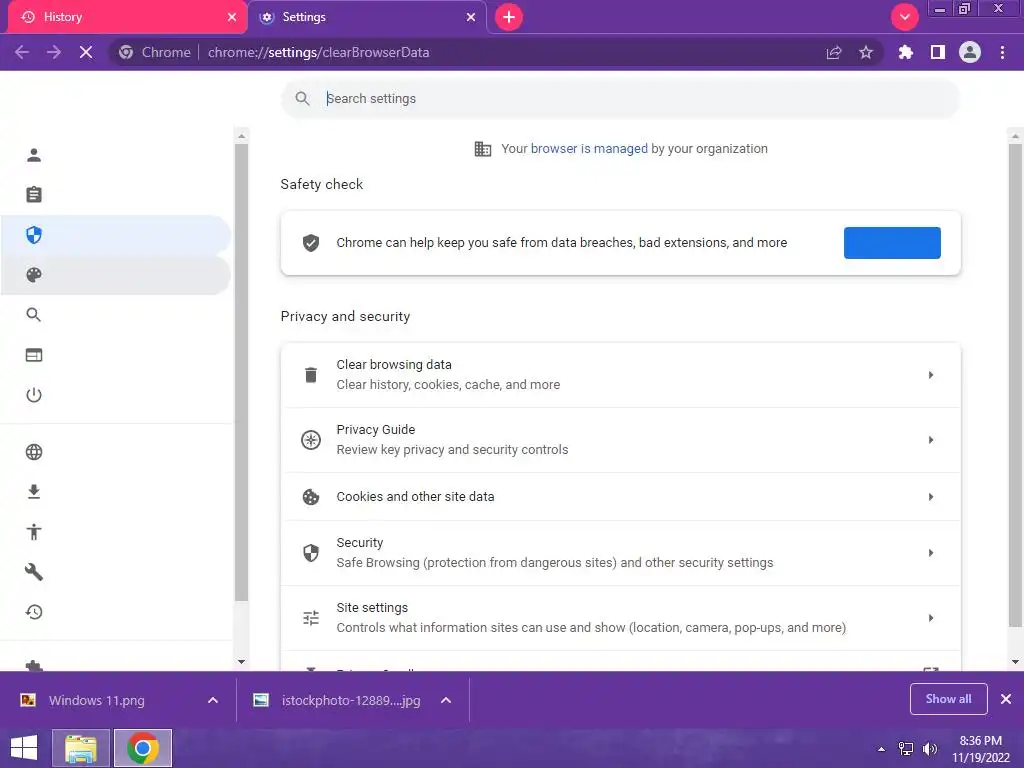Click the Search settings input field
This screenshot has height=768, width=1024.
(620, 99)
